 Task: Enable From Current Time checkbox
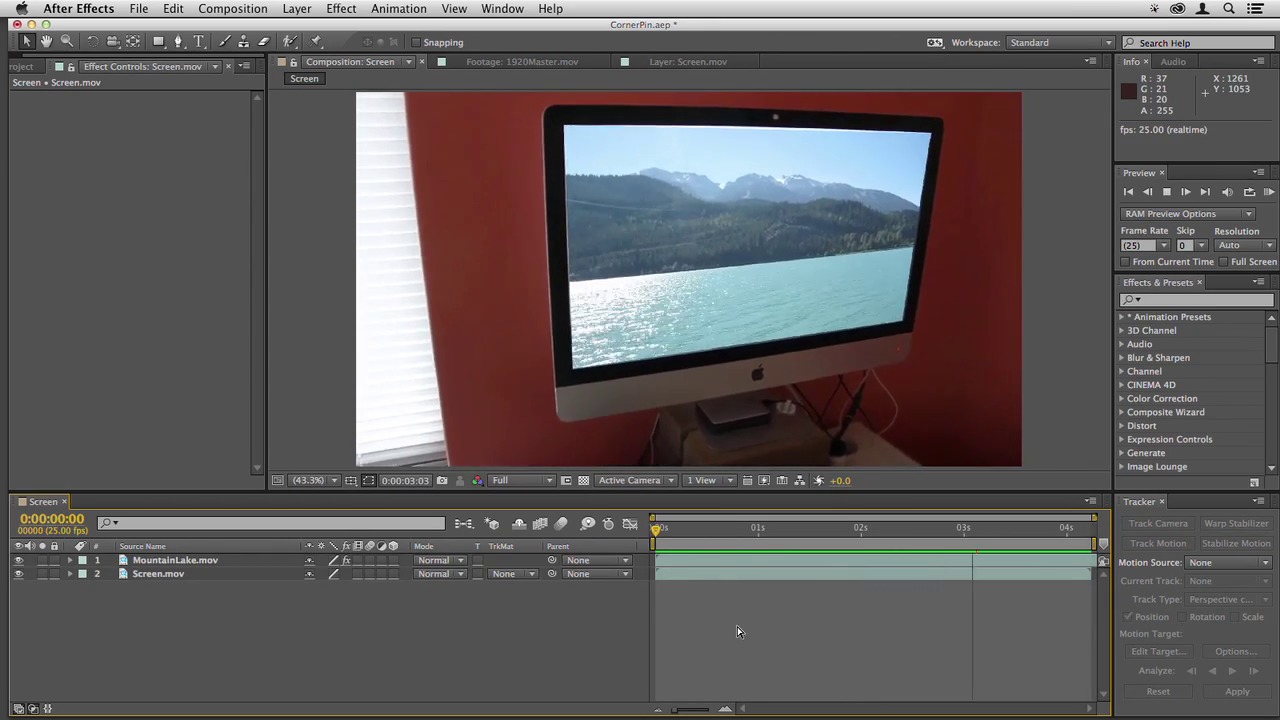tap(1126, 262)
